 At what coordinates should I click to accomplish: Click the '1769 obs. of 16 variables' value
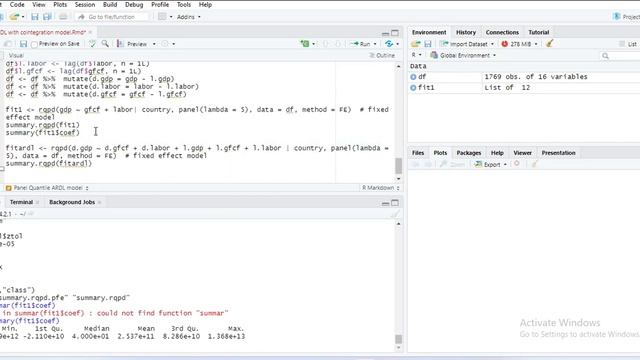[x=536, y=77]
